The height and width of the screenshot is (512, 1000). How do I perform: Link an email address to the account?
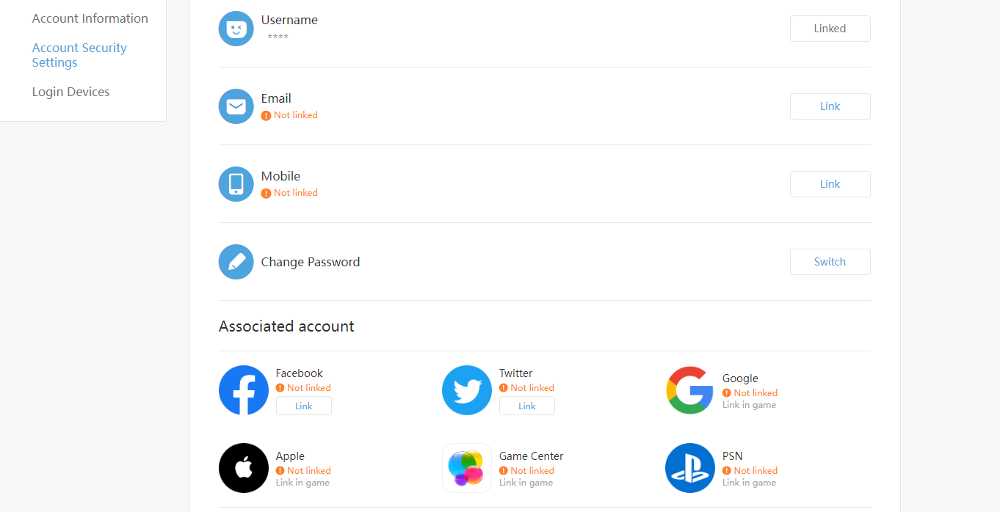pos(830,106)
